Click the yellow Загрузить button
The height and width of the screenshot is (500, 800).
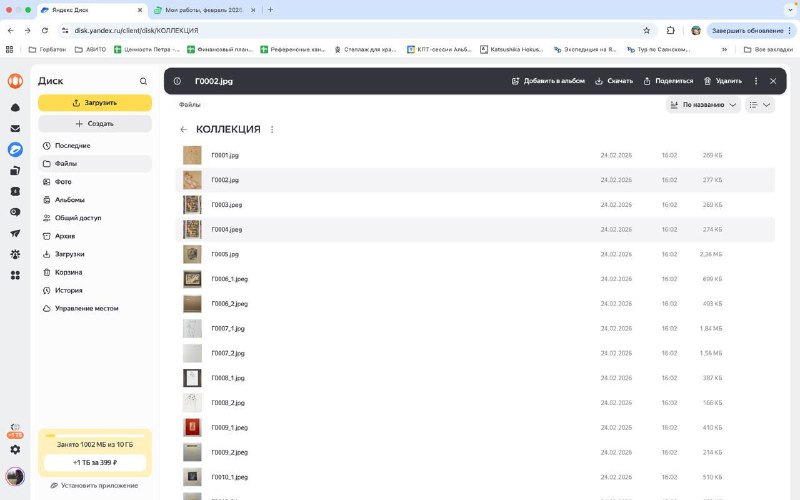click(x=95, y=102)
